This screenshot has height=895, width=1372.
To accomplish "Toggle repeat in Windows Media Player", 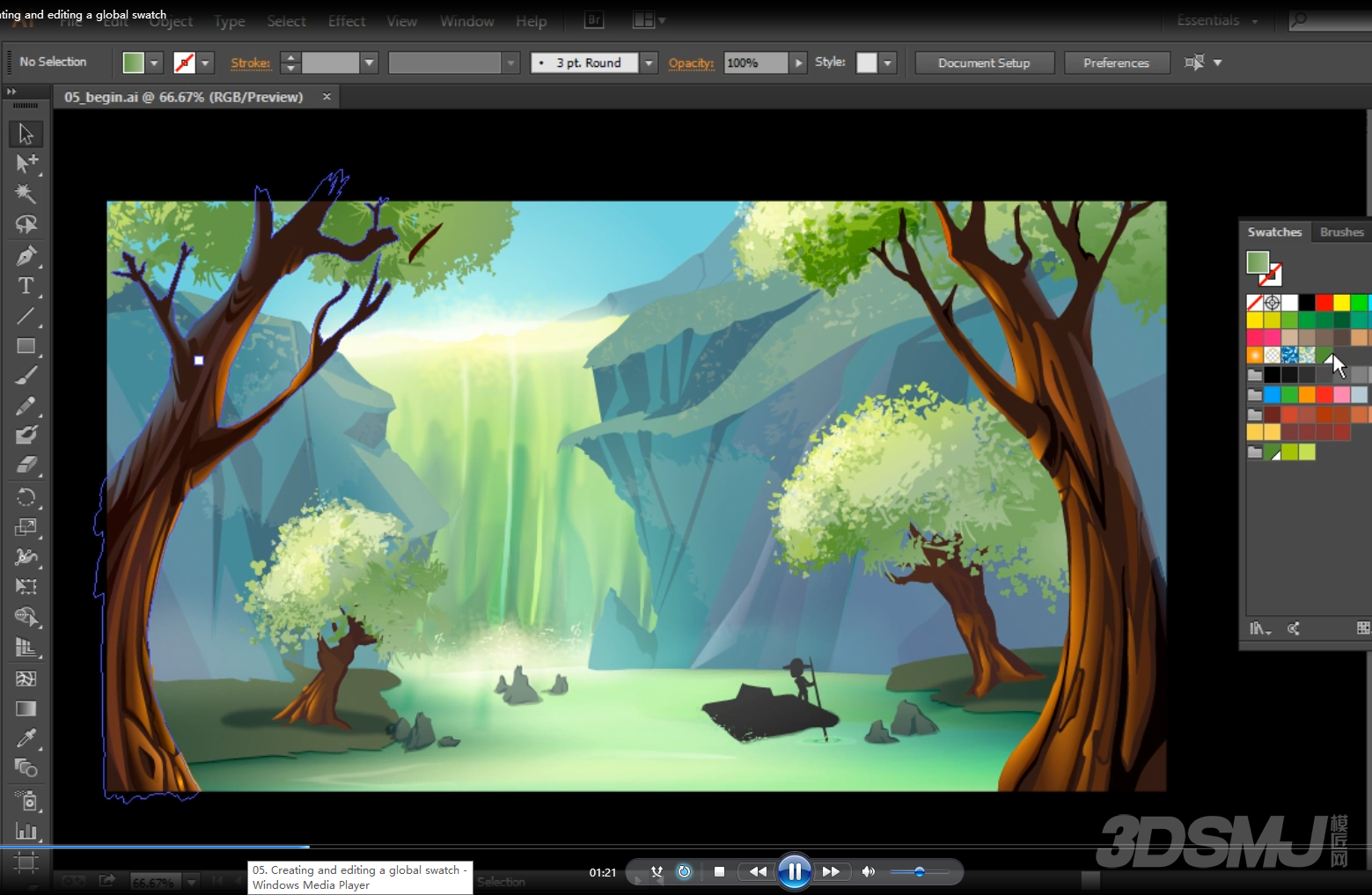I will (684, 872).
